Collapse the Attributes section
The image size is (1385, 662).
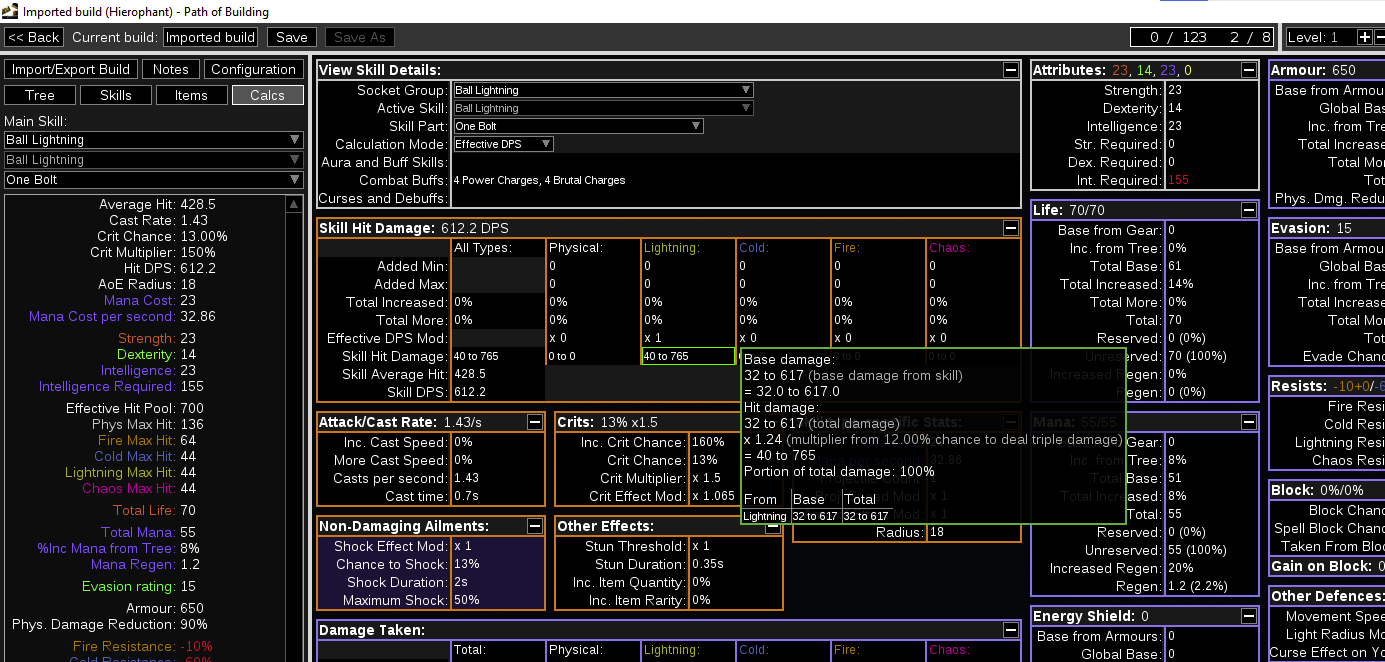[x=1249, y=70]
